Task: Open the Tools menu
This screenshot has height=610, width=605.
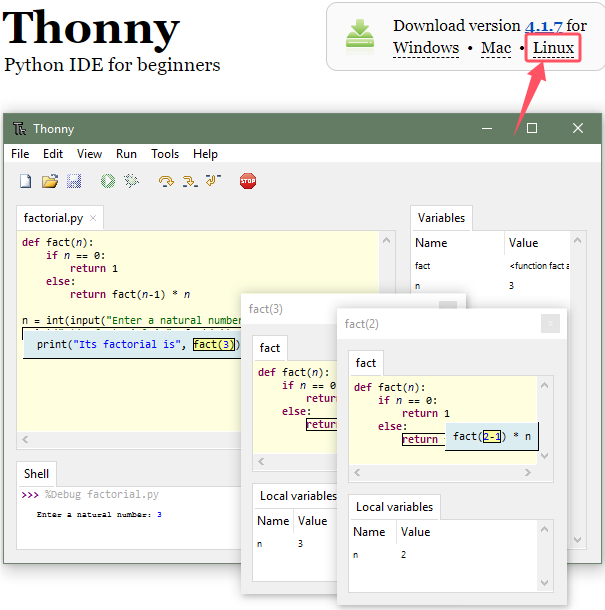Action: [165, 154]
